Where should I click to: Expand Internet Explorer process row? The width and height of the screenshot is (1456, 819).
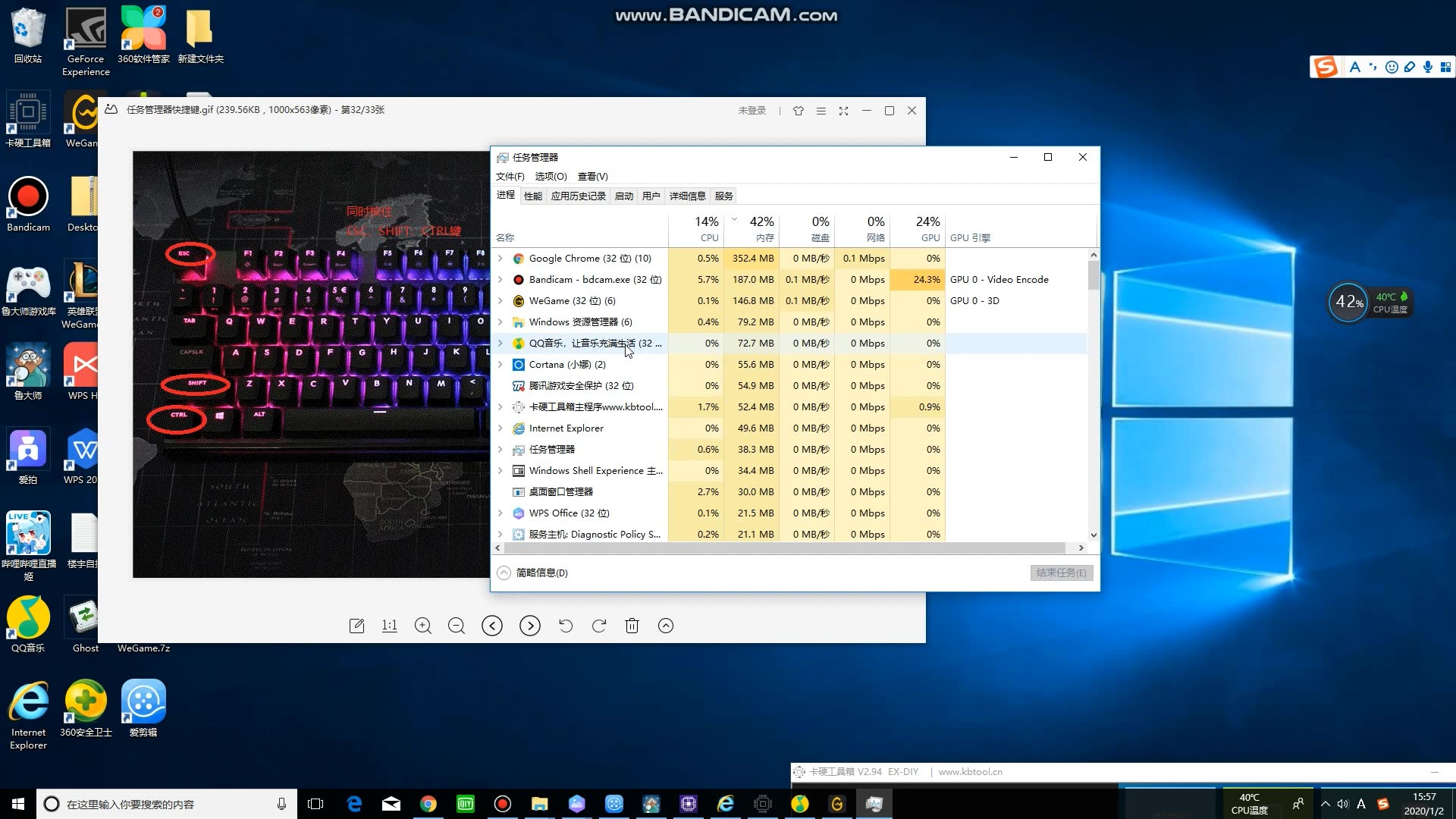500,428
